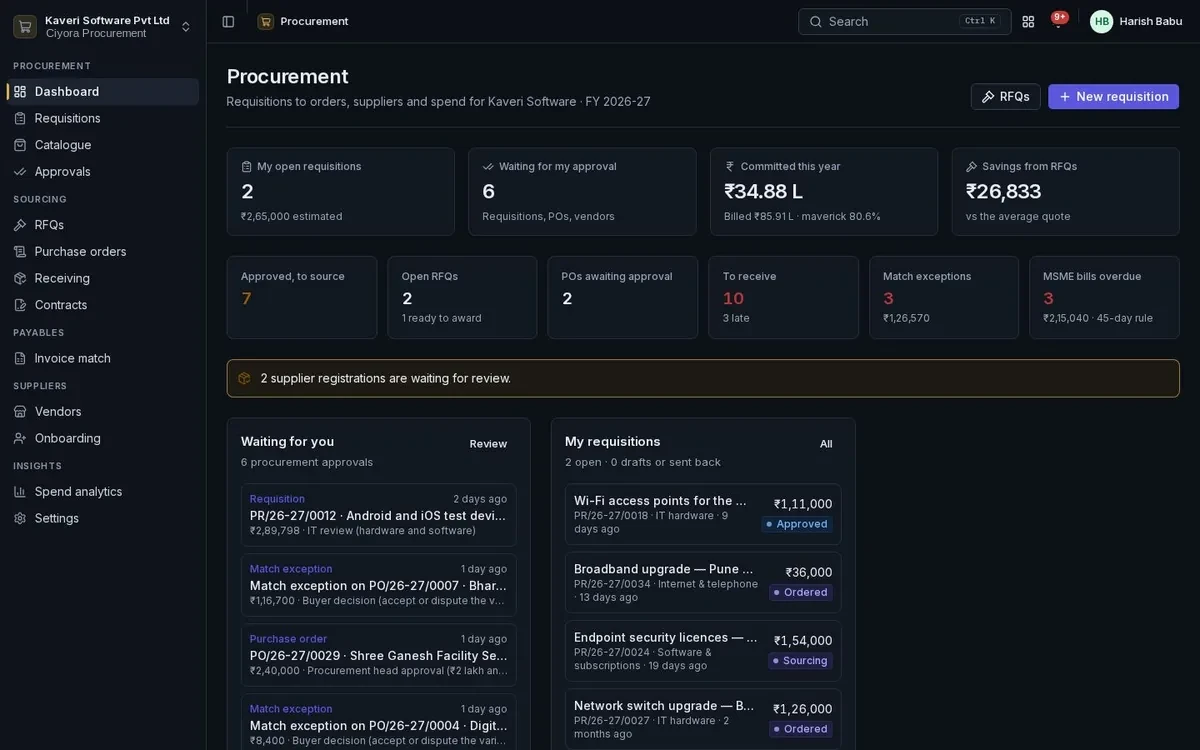
Task: Click the Settings sidebar icon
Action: 20,518
